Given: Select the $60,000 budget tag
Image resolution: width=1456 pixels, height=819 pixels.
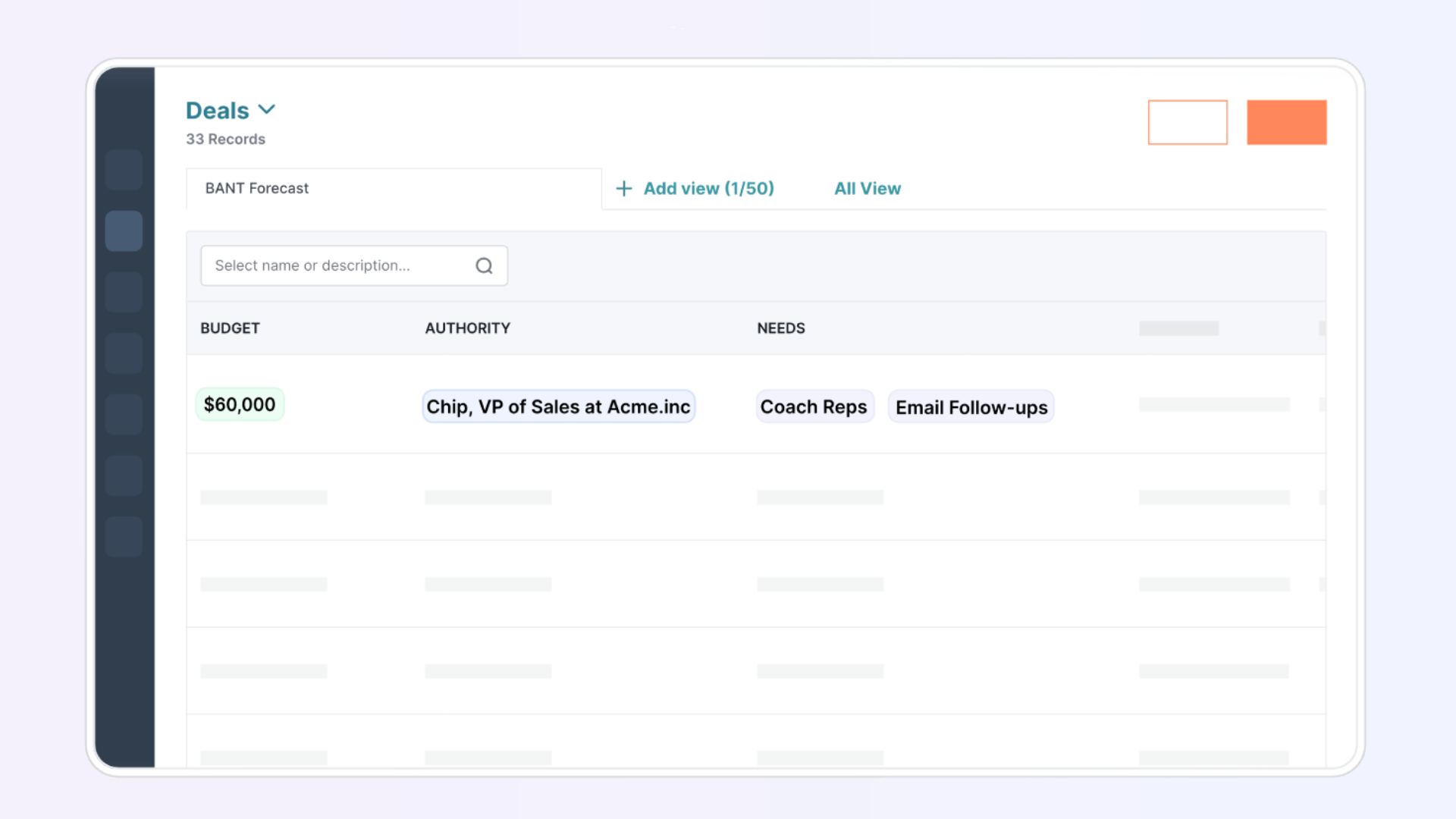Looking at the screenshot, I should (240, 404).
